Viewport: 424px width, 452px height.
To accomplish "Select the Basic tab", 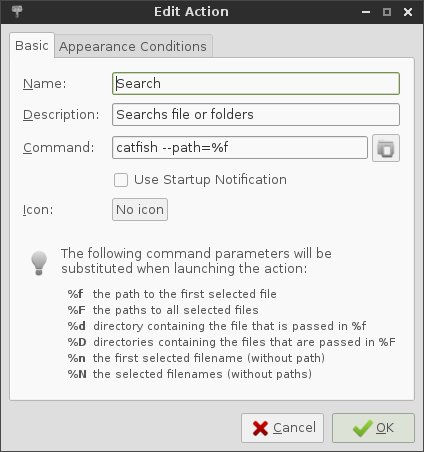I will (32, 45).
